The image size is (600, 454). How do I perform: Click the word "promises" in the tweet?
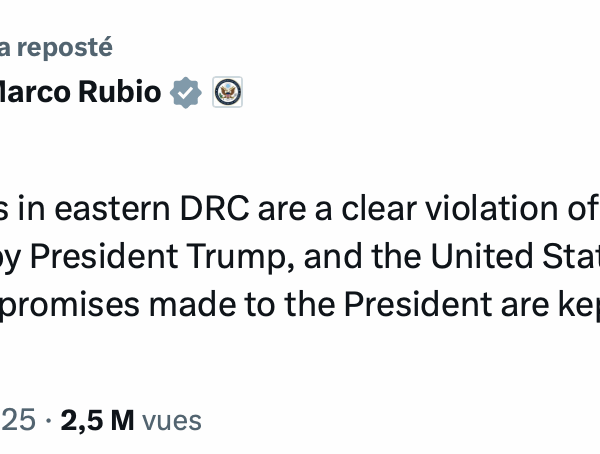80,304
